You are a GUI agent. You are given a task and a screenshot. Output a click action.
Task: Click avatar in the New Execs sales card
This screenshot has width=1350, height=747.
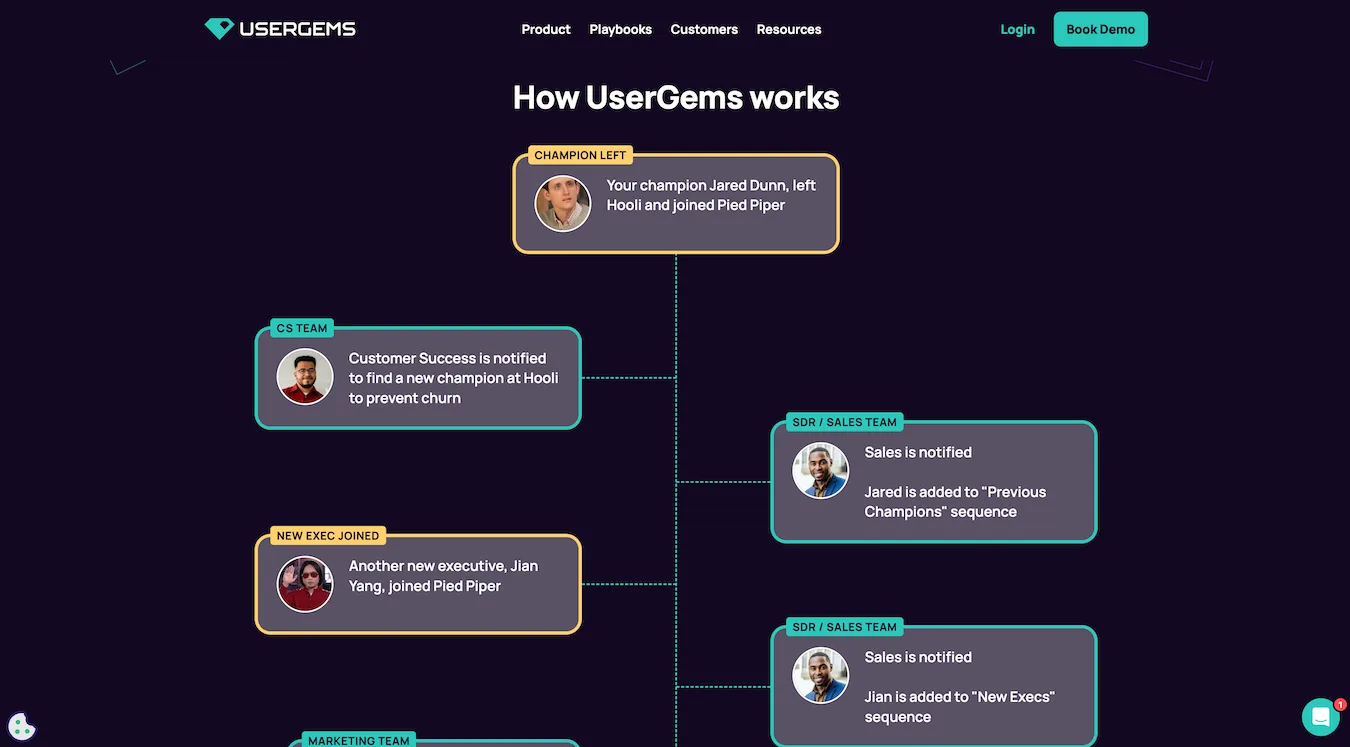coord(821,676)
